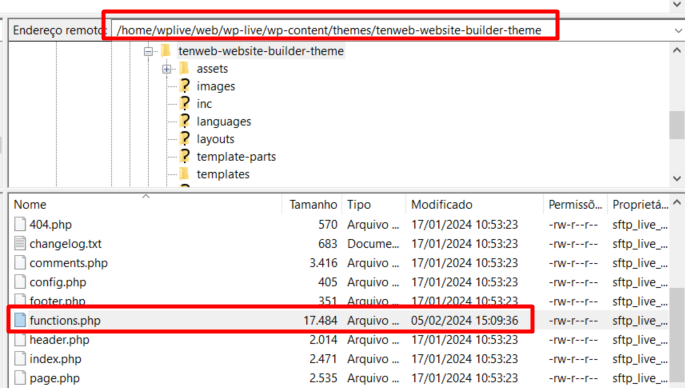The height and width of the screenshot is (388, 685).
Task: Click the file icon of config.php
Action: click(x=20, y=282)
